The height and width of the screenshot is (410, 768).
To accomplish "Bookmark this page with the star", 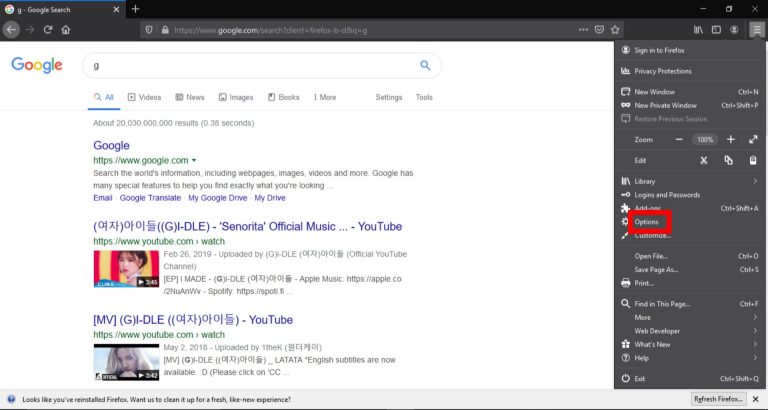I will pos(615,30).
